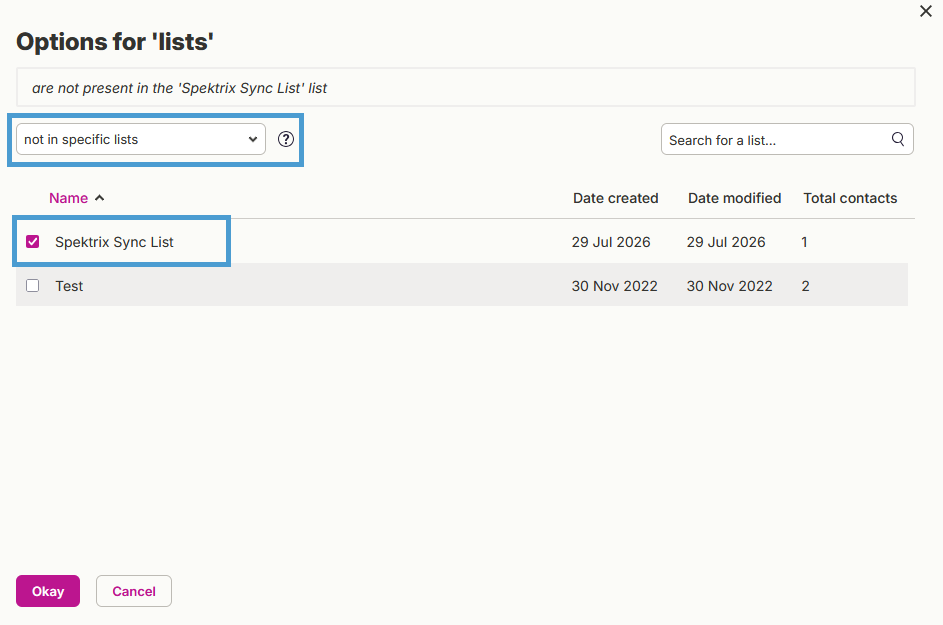Click the Cancel button

pyautogui.click(x=134, y=591)
